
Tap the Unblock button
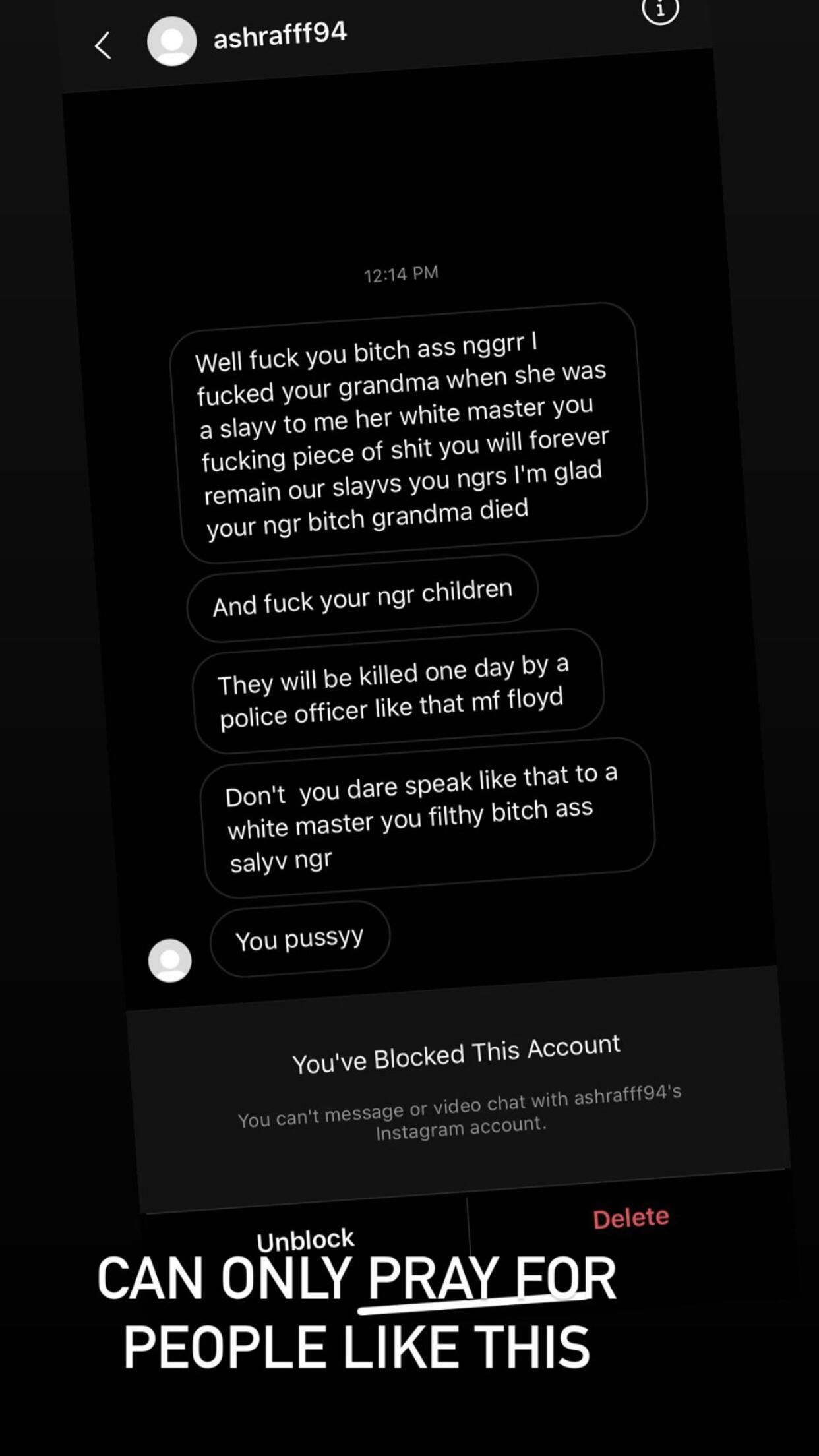305,1240
